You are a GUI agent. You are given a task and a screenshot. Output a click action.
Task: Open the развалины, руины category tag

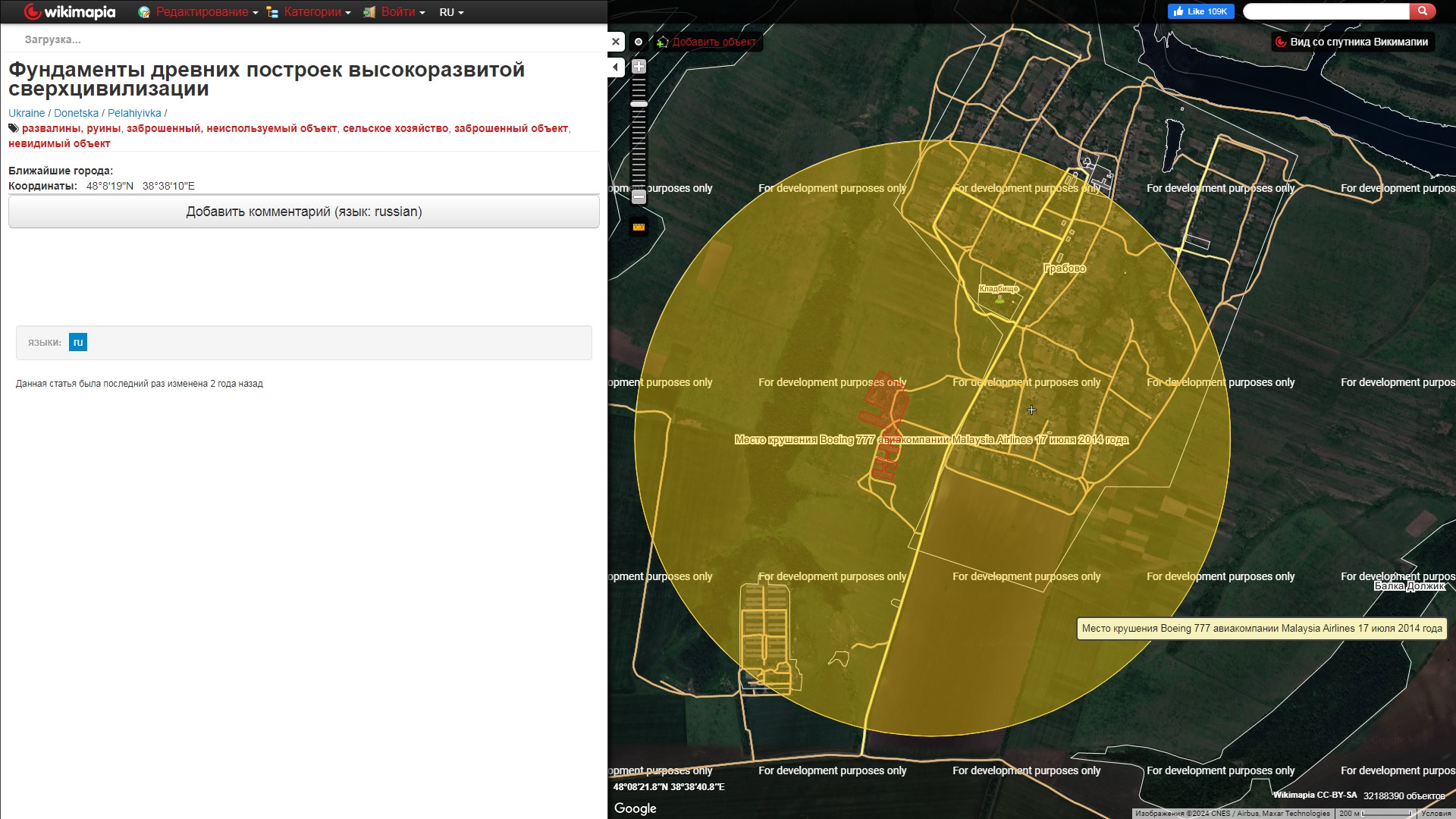point(71,128)
